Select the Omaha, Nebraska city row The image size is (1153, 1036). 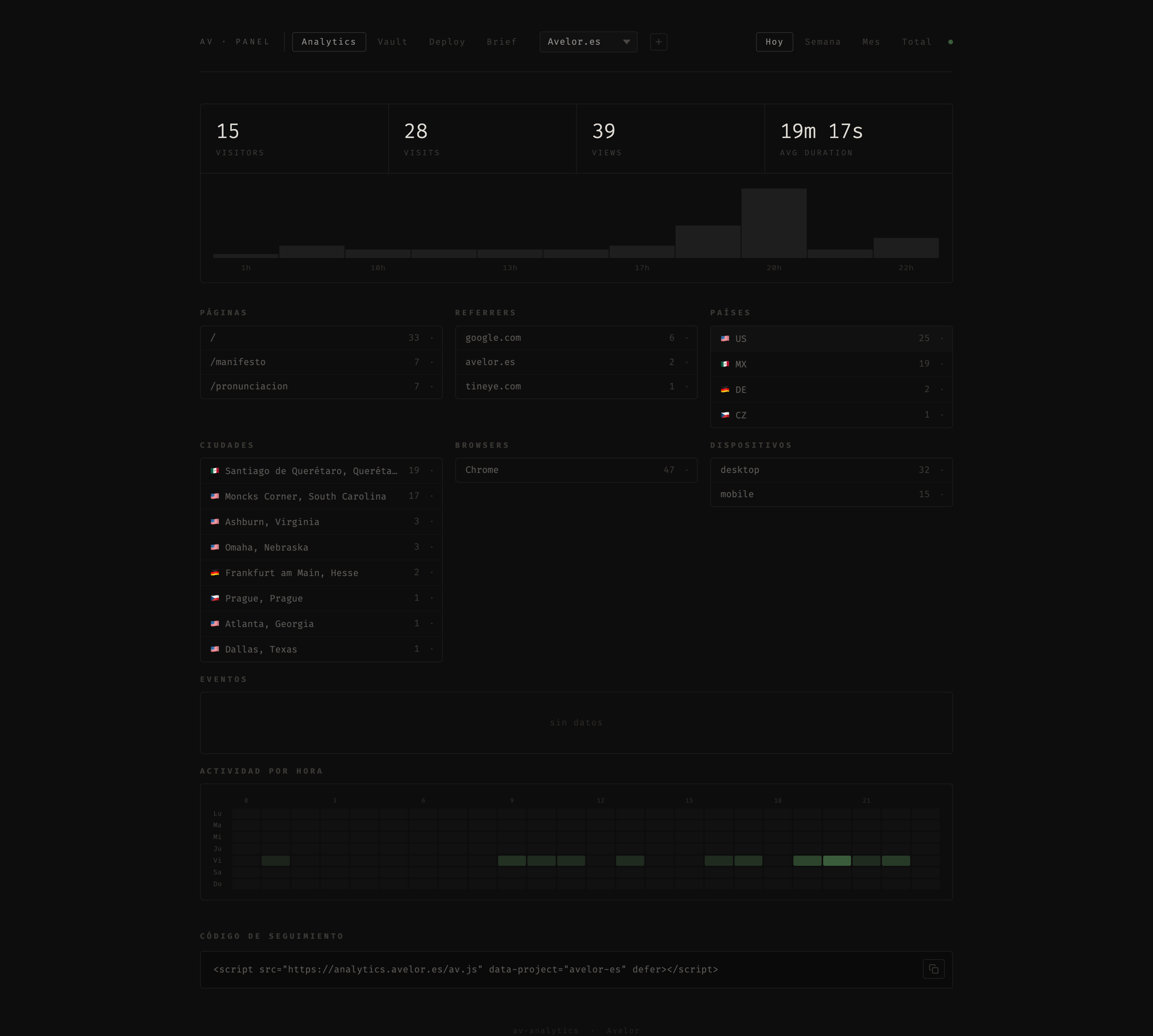click(321, 547)
